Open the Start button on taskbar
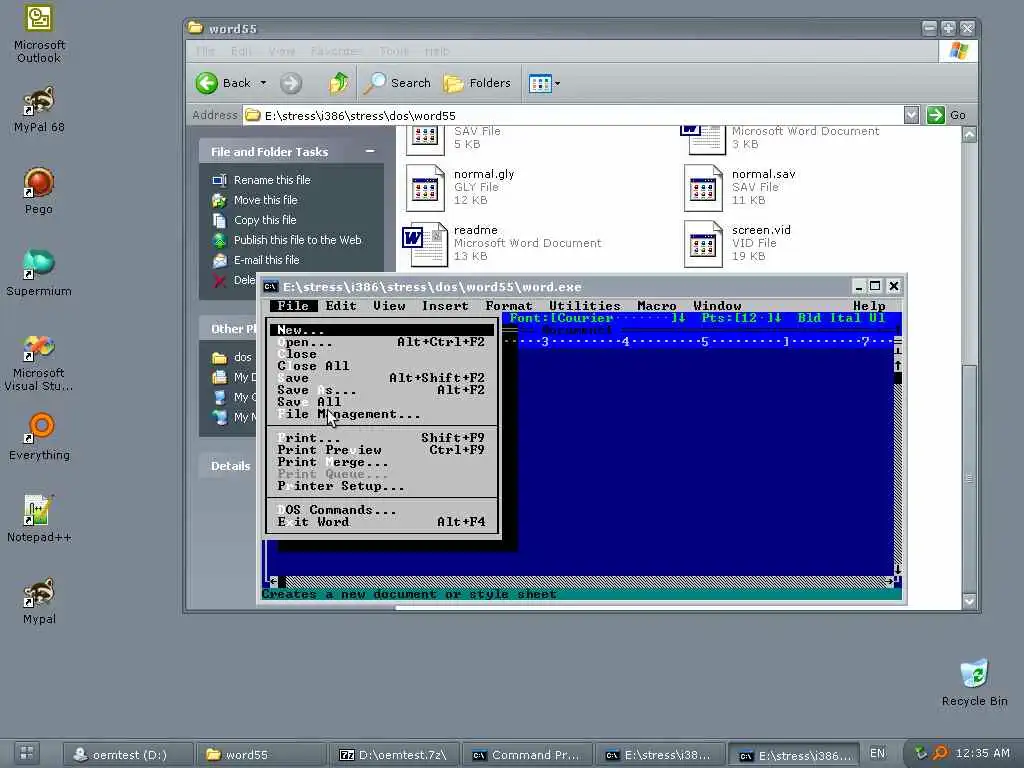 point(27,752)
